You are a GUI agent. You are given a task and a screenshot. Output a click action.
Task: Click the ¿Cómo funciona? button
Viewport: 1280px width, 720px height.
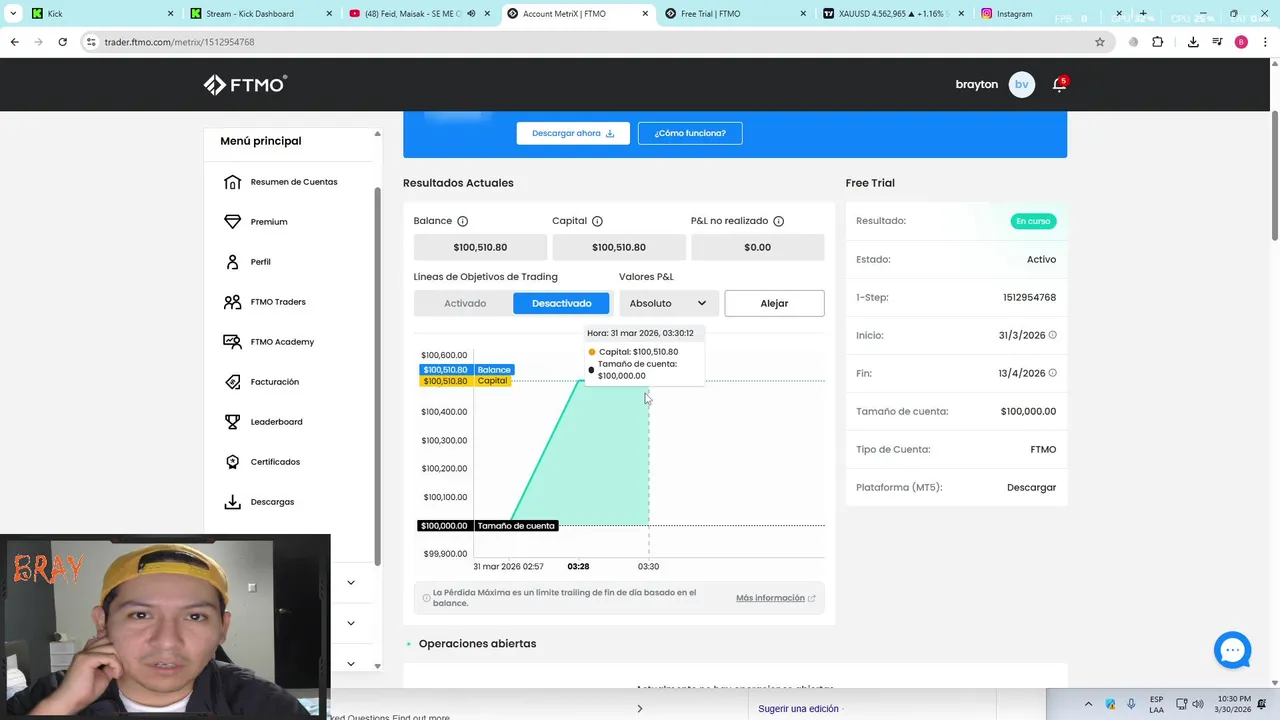tap(690, 133)
